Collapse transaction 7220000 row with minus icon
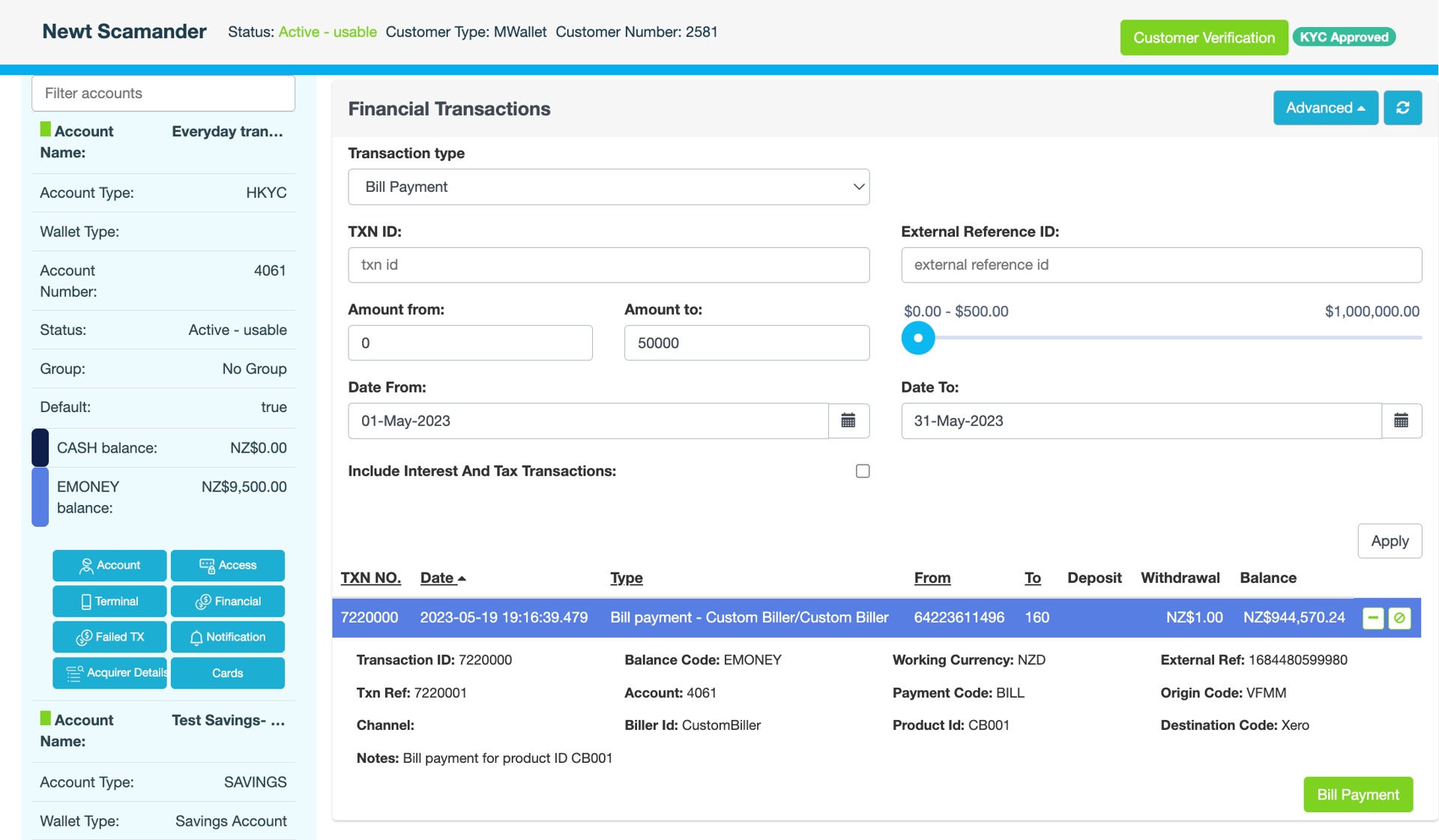Screen dimensions: 1439x840 [1372, 618]
